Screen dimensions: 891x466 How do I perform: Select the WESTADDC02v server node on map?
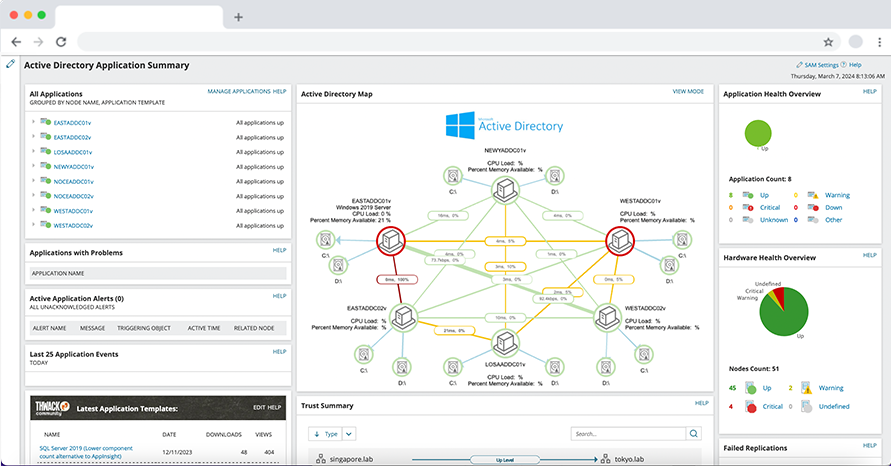(607, 316)
